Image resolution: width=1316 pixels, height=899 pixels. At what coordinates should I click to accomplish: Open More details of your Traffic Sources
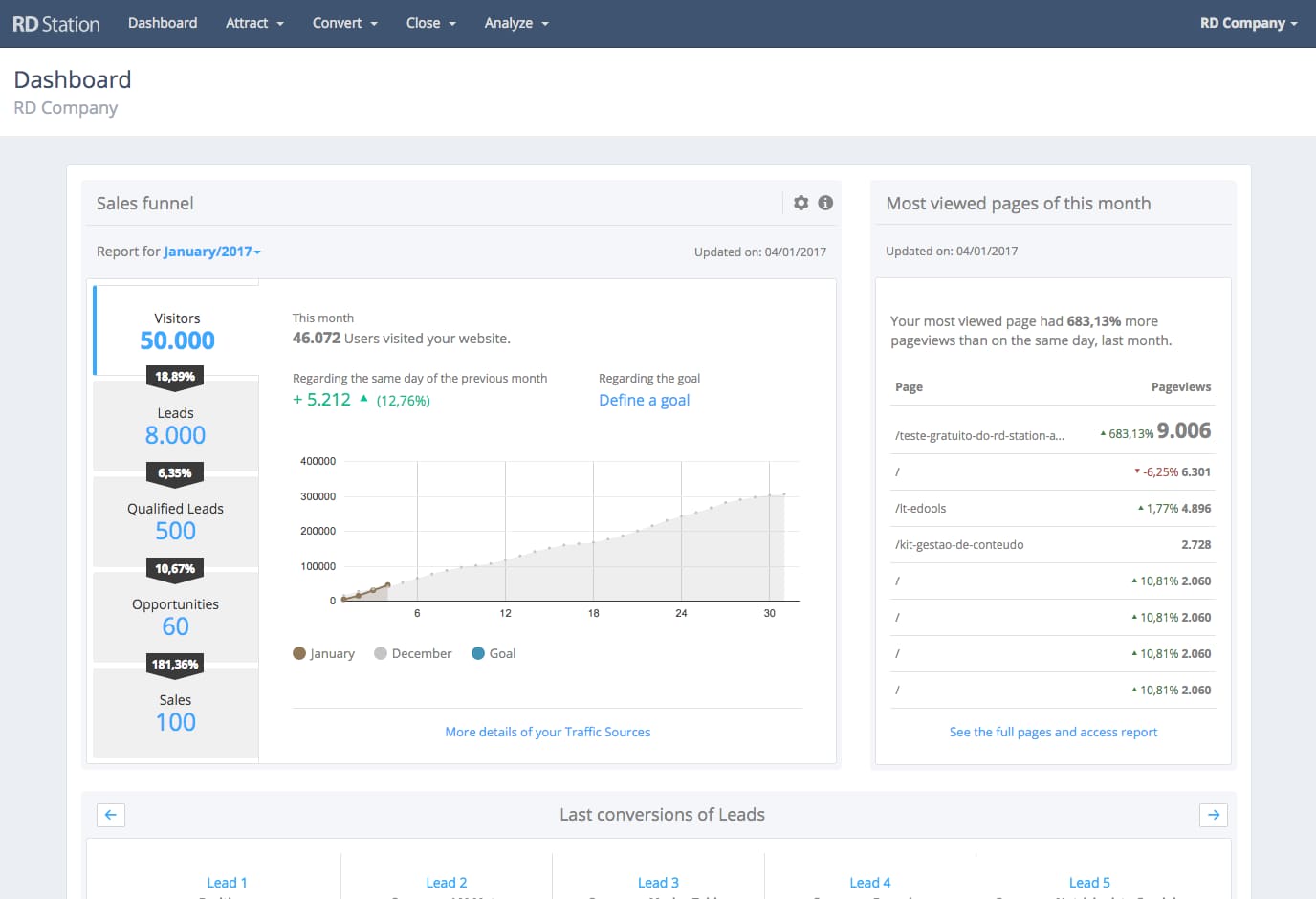[547, 732]
